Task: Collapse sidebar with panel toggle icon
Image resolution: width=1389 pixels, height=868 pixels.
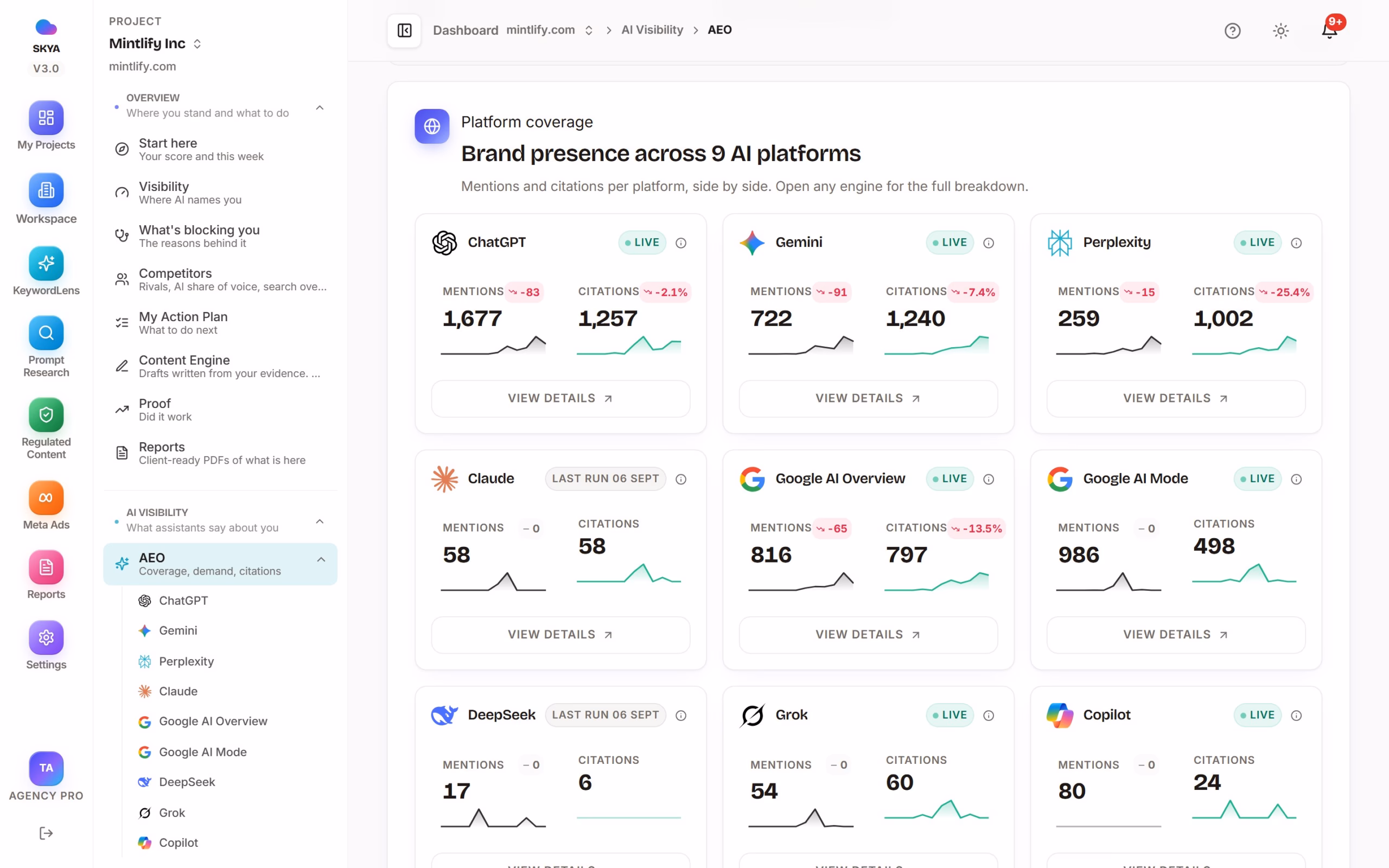Action: (404, 30)
